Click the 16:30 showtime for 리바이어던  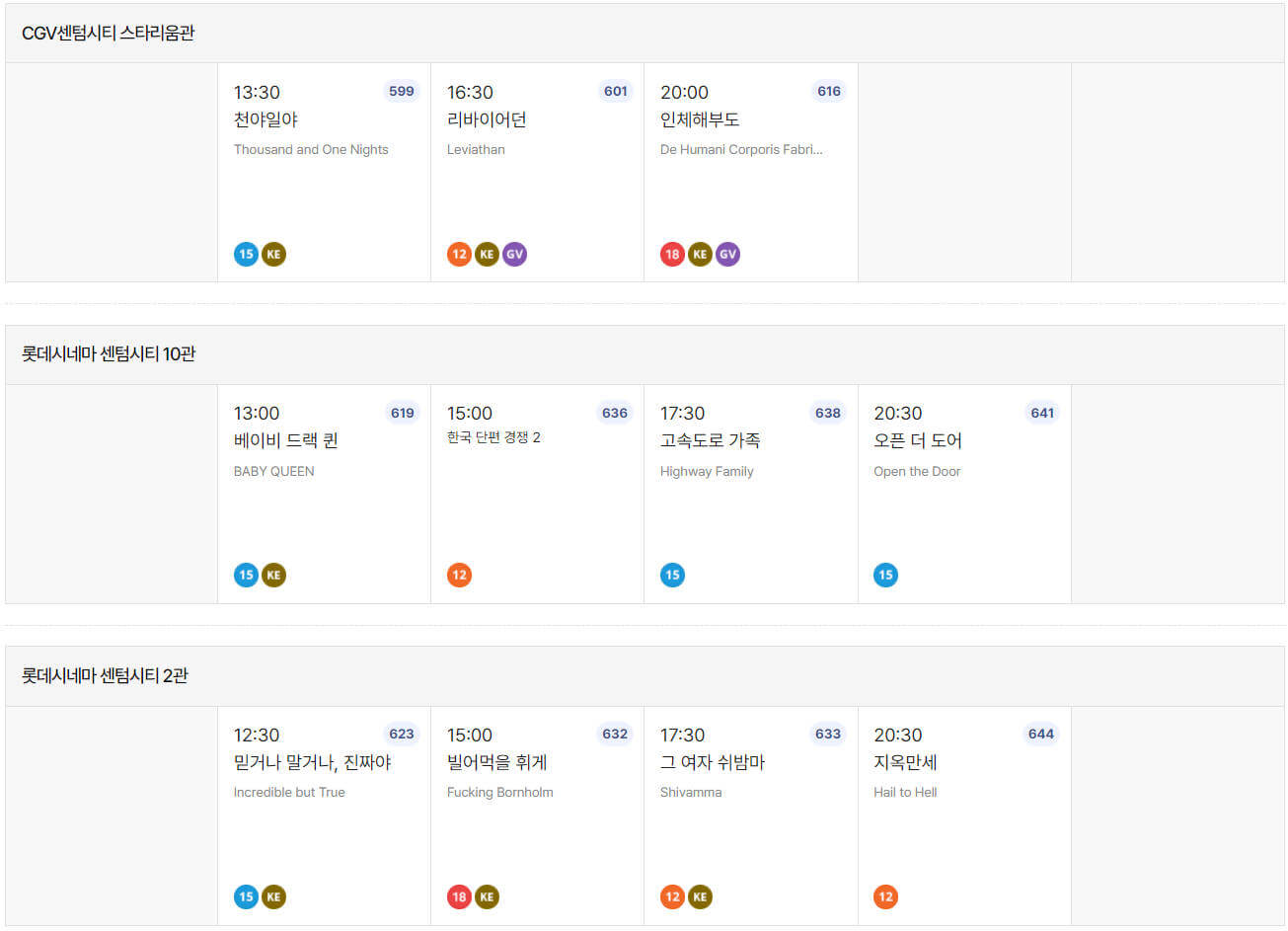pyautogui.click(x=470, y=92)
